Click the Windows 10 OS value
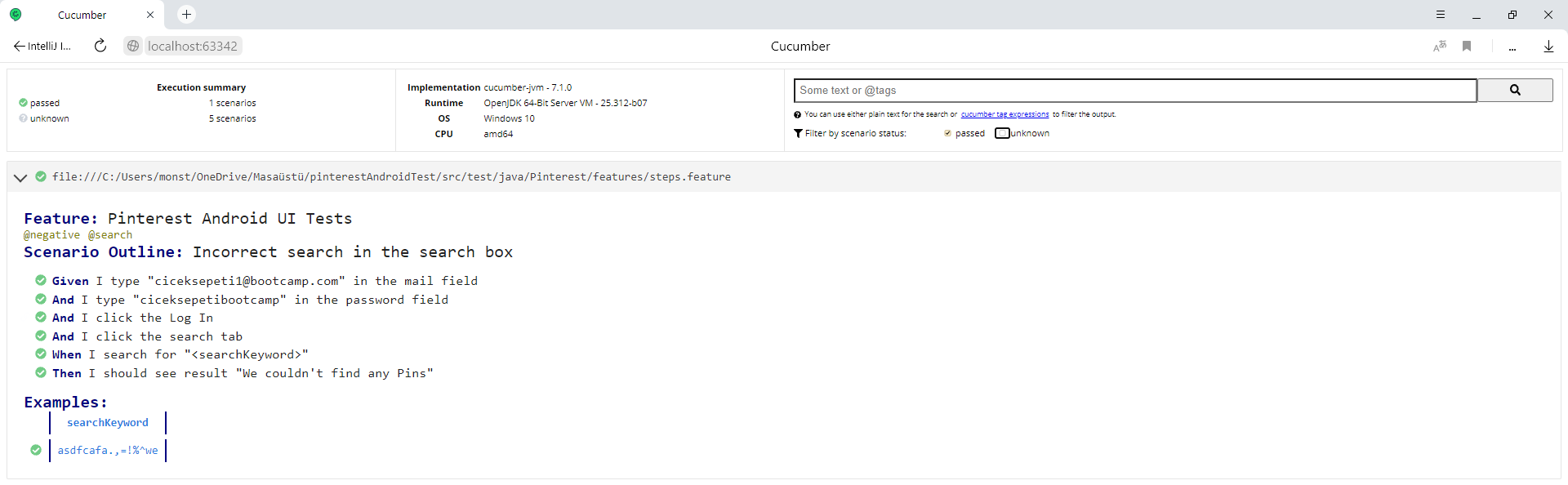Screen dimensions: 1568x485 point(509,118)
